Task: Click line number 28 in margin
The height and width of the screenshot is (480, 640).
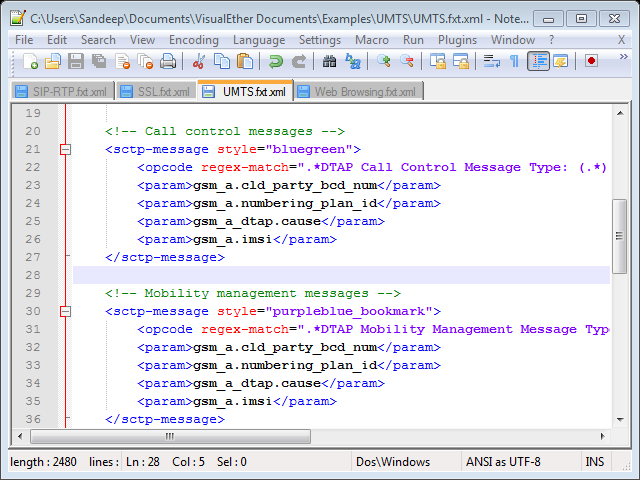Action: pyautogui.click(x=33, y=275)
